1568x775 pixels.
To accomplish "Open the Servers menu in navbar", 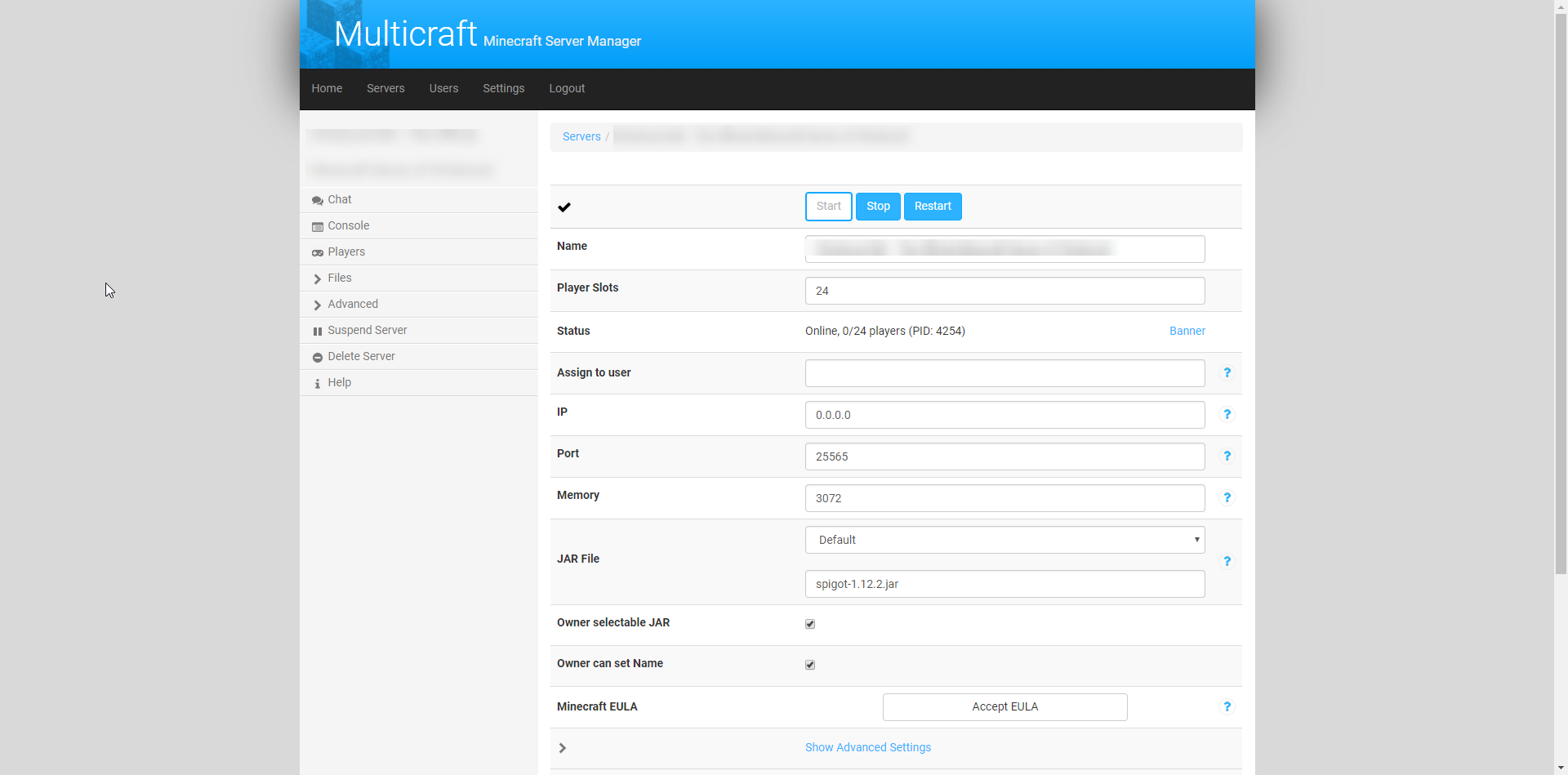I will pyautogui.click(x=385, y=88).
